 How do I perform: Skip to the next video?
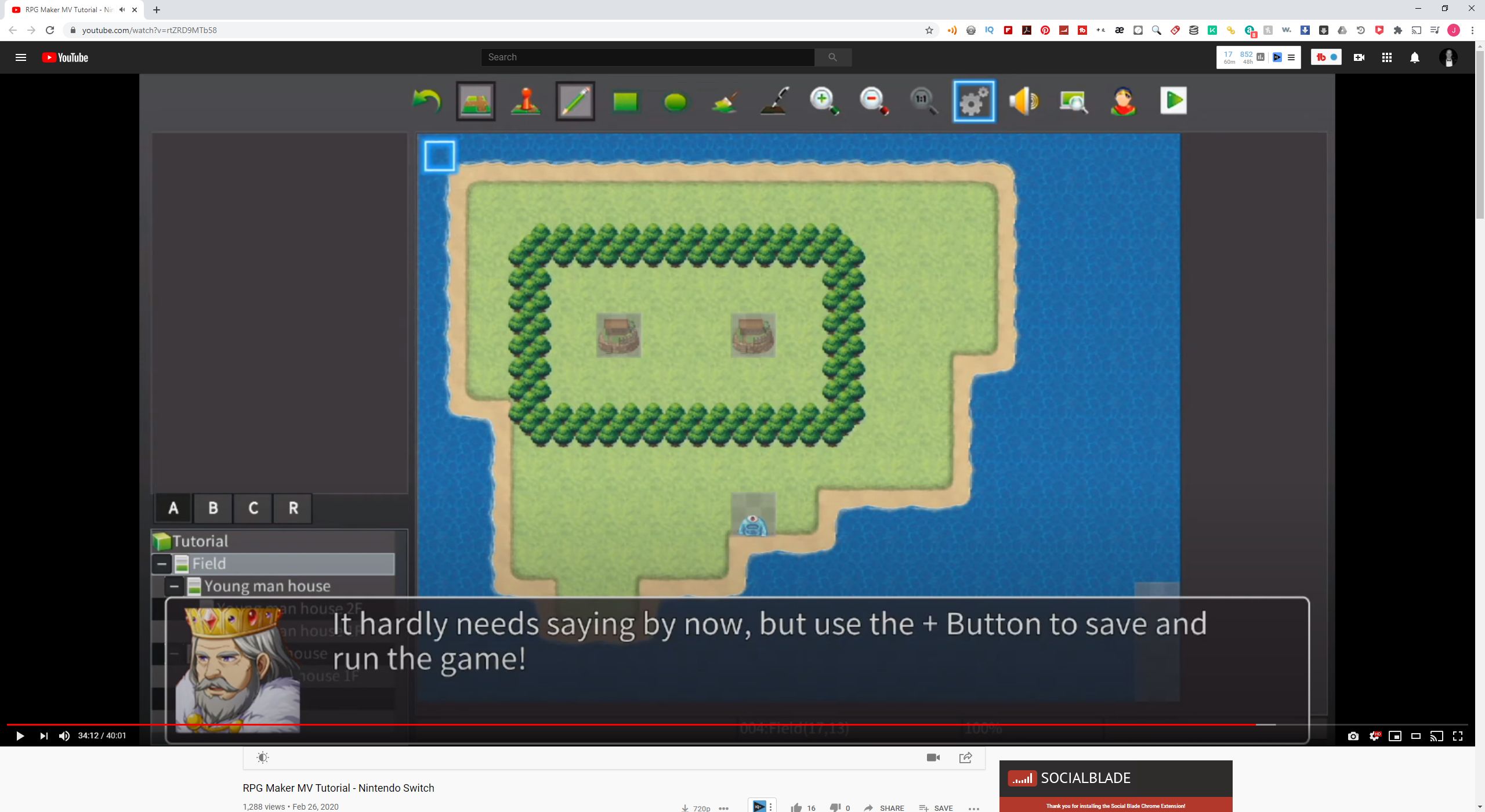click(x=44, y=736)
